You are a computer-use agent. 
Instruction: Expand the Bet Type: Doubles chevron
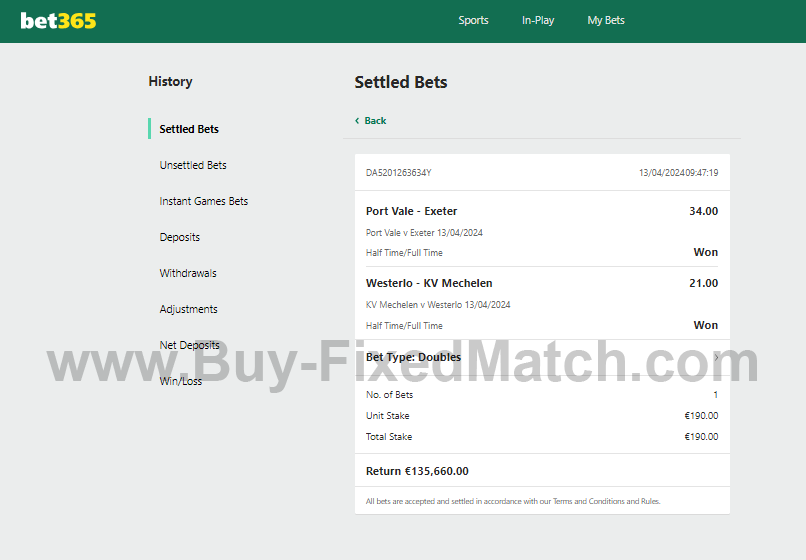pyautogui.click(x=716, y=357)
